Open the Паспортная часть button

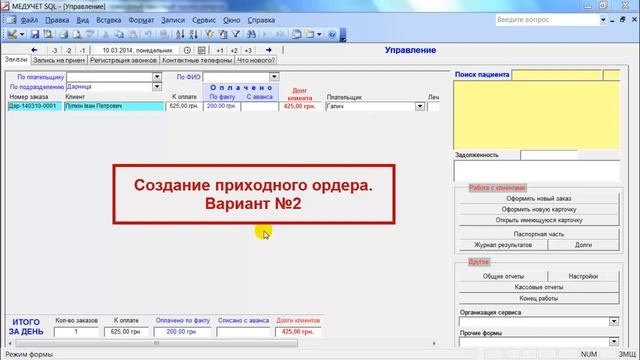(539, 234)
